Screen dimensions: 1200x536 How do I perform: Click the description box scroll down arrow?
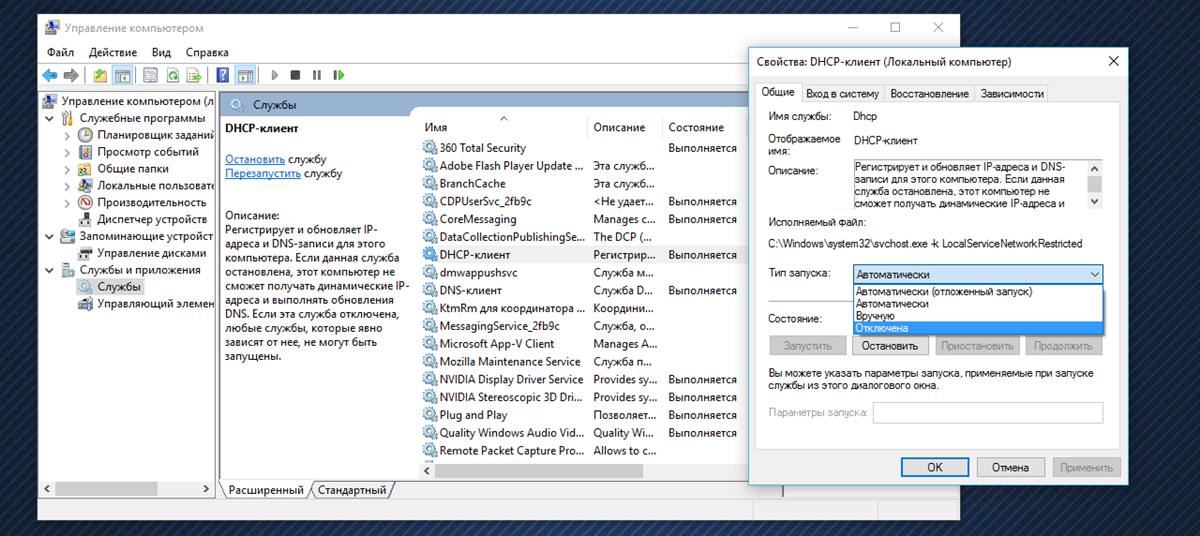(x=1094, y=201)
